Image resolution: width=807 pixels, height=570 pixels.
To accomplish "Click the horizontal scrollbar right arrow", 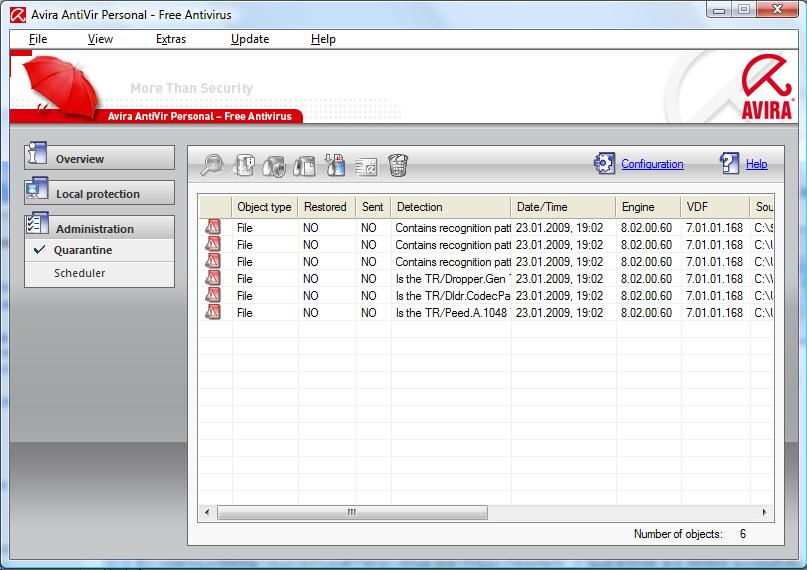I will 764,512.
